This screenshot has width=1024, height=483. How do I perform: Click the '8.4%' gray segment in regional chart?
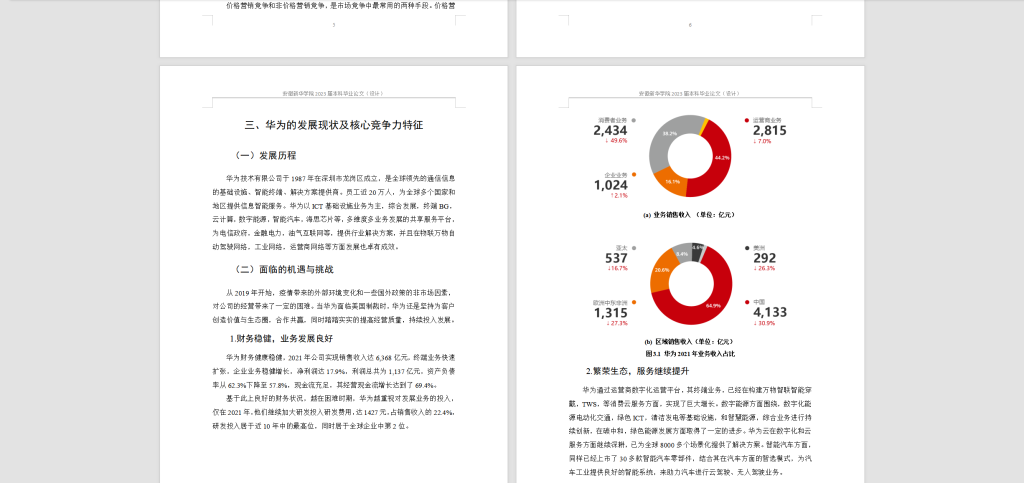[x=682, y=253]
